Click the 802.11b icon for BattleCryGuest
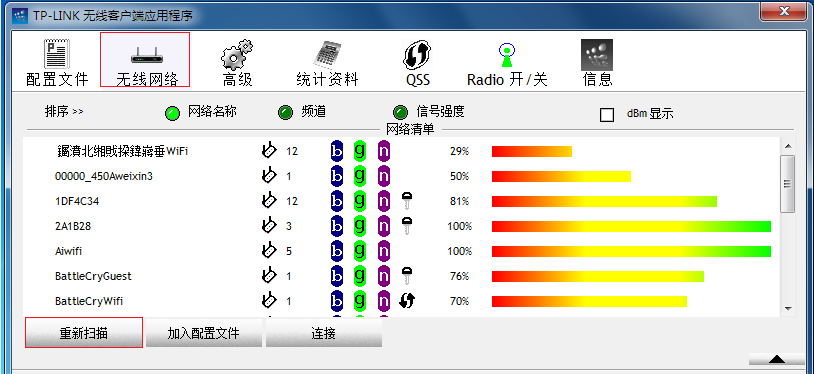Viewport: 814px width, 374px height. (x=337, y=276)
